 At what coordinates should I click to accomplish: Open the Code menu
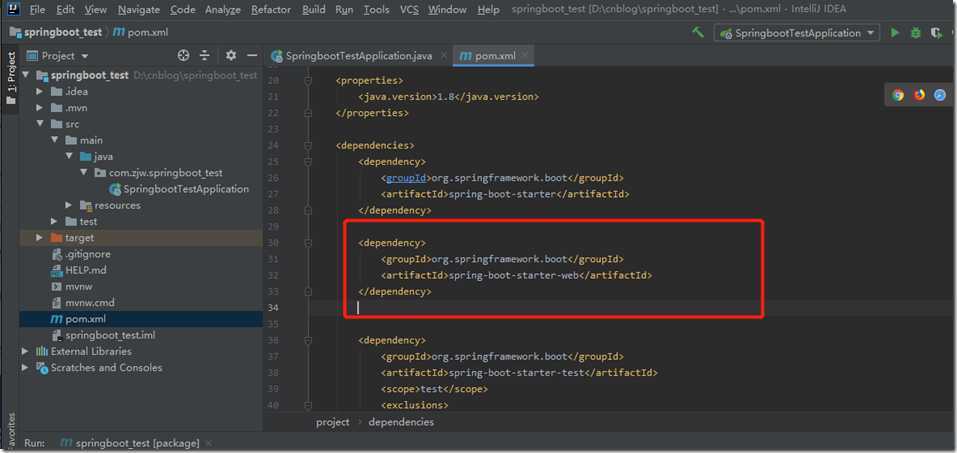[182, 10]
